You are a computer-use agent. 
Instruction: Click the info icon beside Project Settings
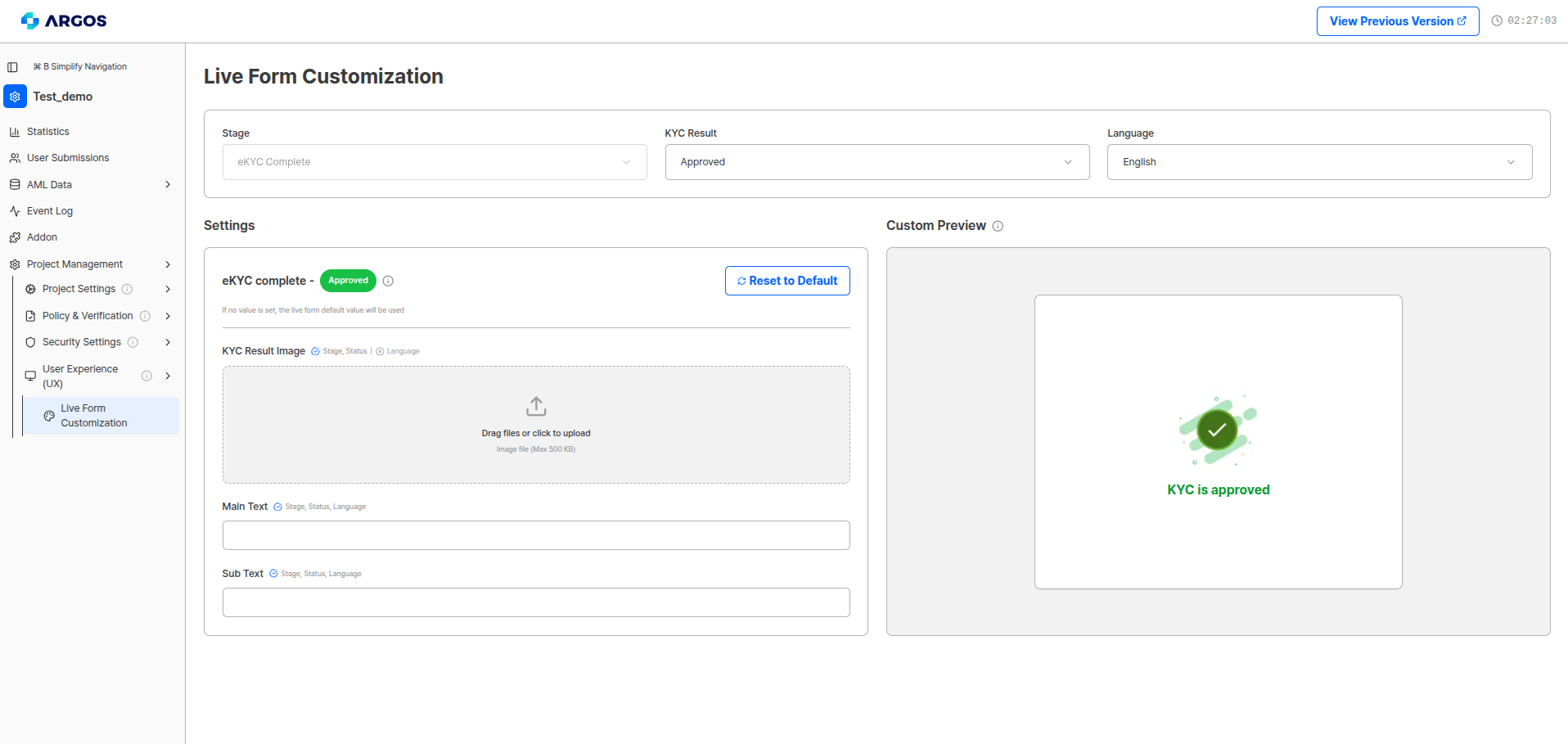point(127,289)
